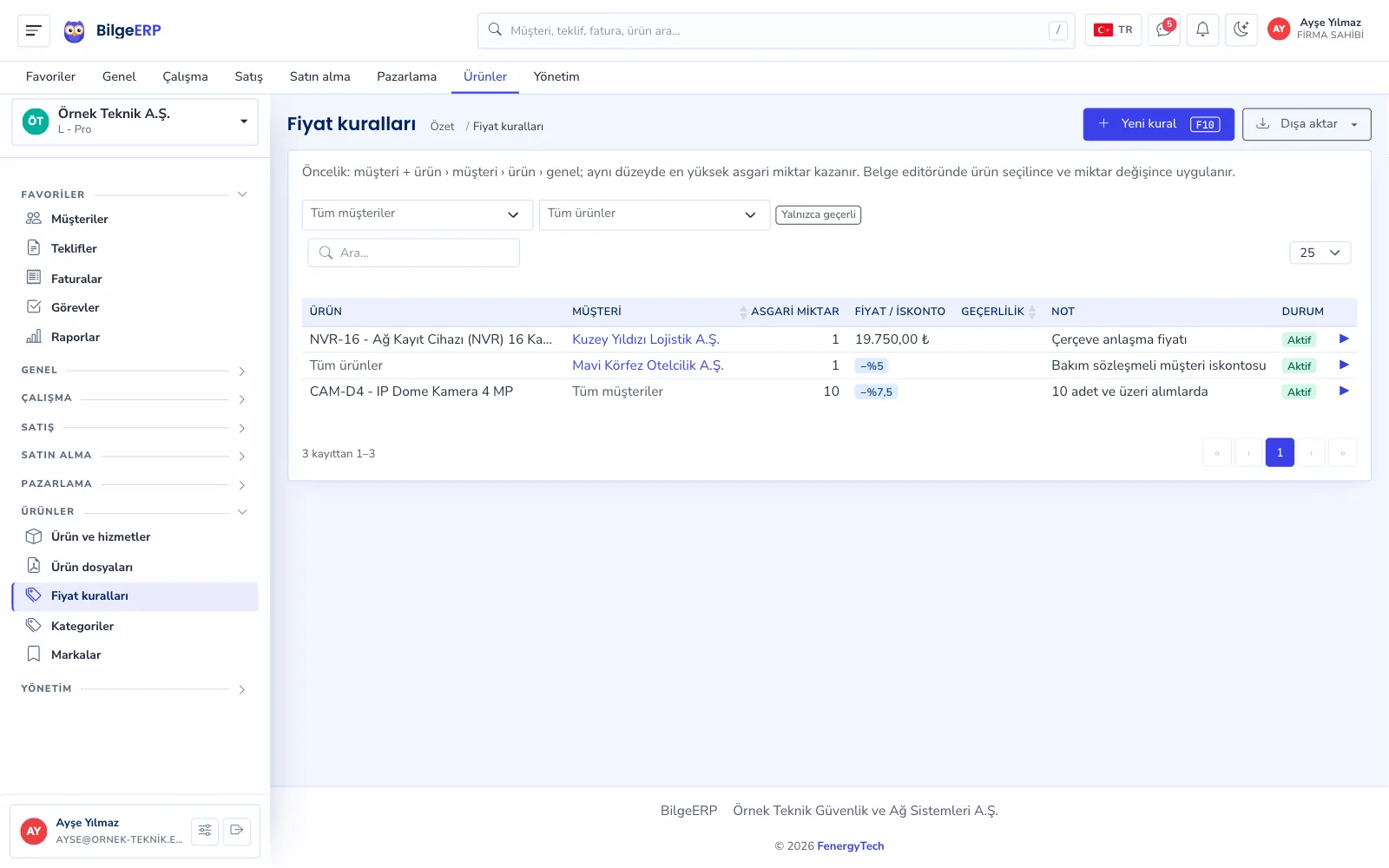
Task: Expand the GENEL sidebar section
Action: [135, 371]
